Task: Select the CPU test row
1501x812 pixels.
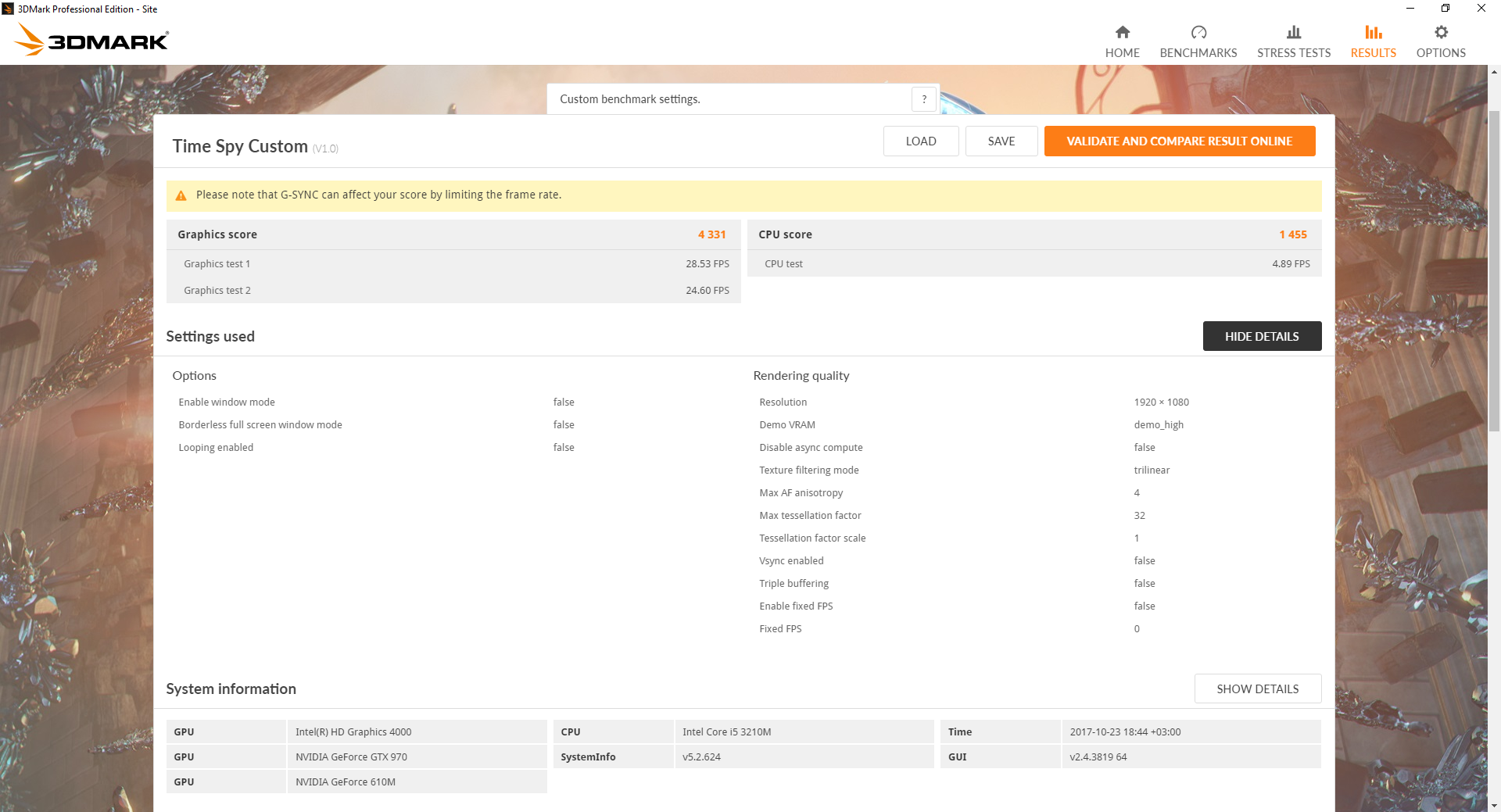Action: [x=1034, y=264]
